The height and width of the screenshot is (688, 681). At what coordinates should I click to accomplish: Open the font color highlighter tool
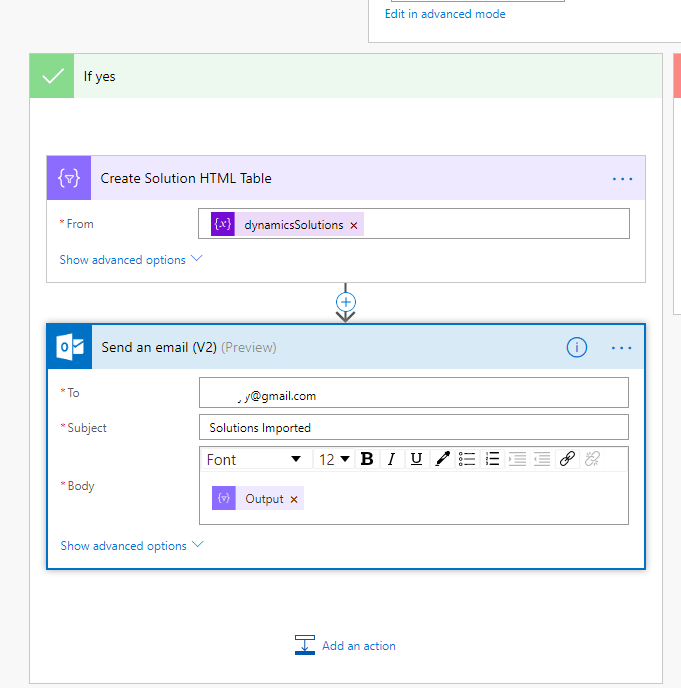tap(442, 459)
